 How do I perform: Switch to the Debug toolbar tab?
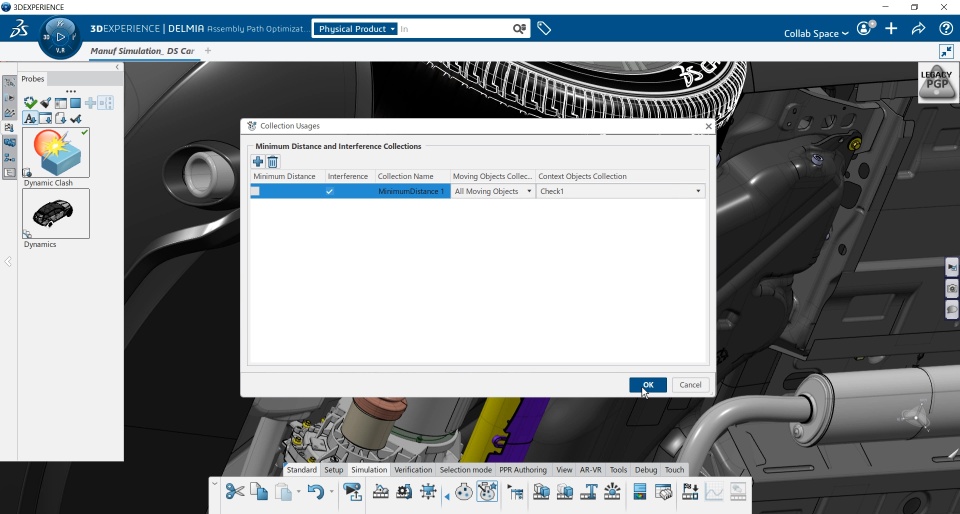[646, 470]
